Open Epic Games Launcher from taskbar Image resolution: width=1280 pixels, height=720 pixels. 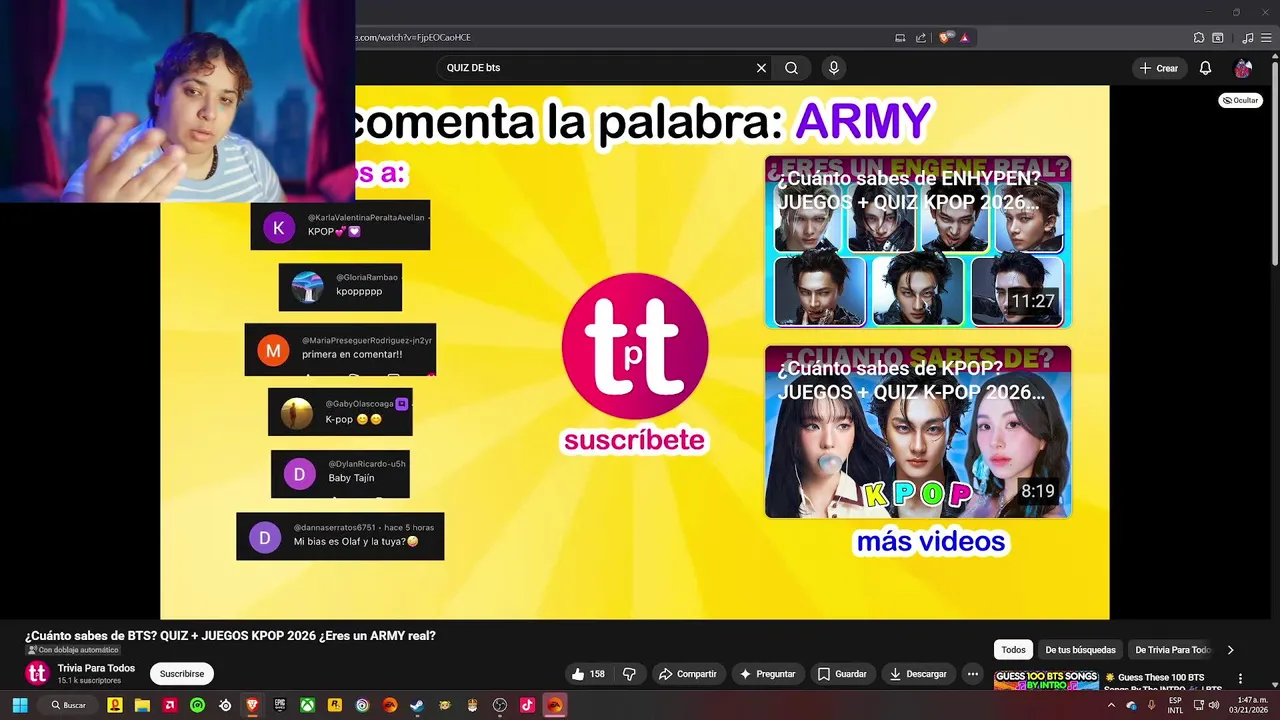[x=280, y=705]
